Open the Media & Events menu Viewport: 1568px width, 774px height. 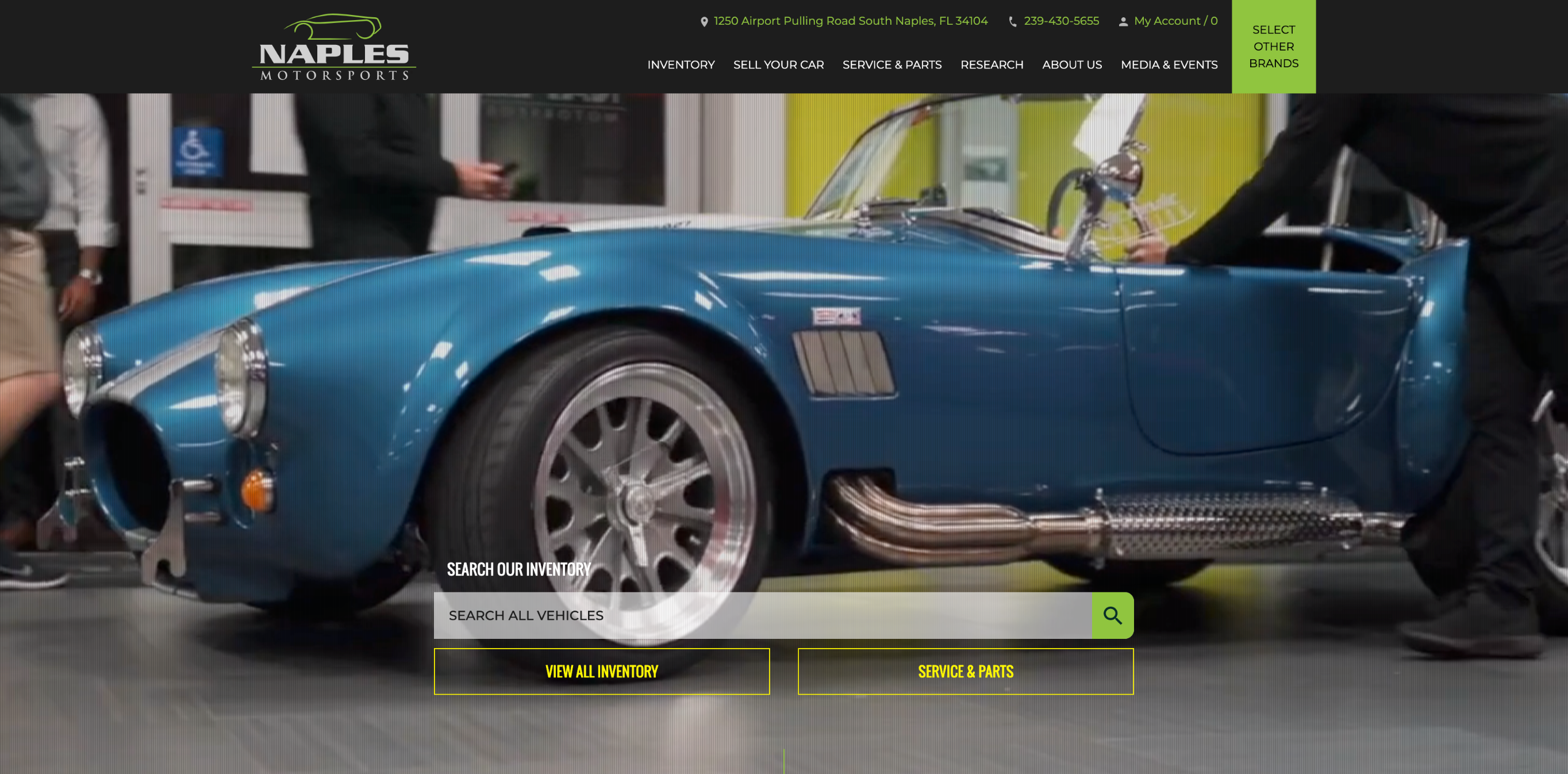(1169, 64)
